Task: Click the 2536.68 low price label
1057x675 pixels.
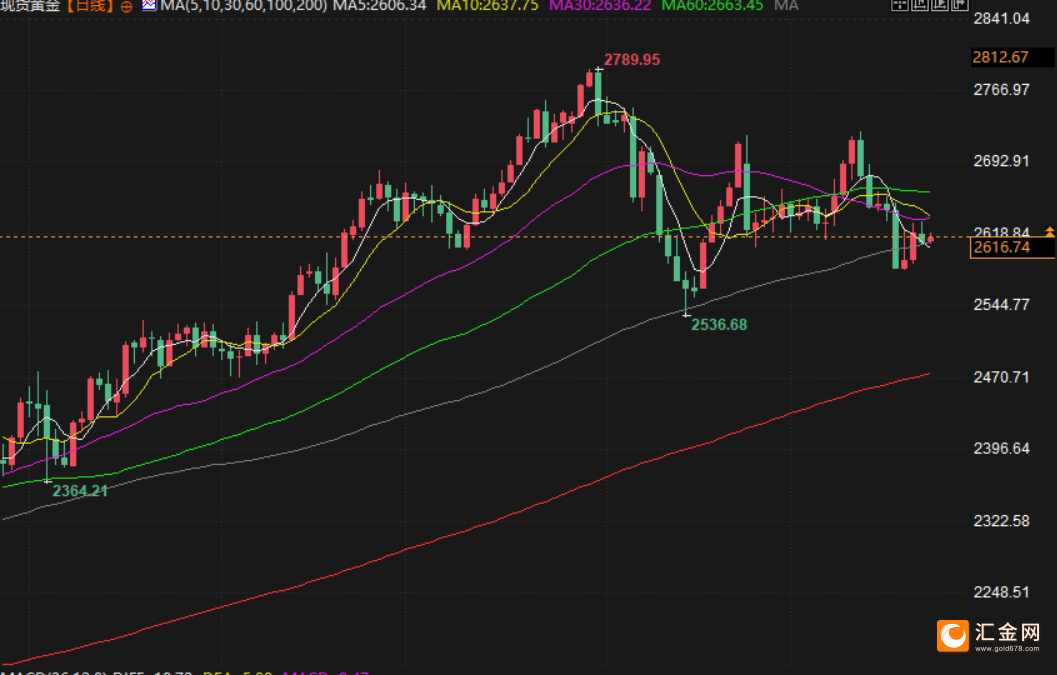Action: point(719,324)
